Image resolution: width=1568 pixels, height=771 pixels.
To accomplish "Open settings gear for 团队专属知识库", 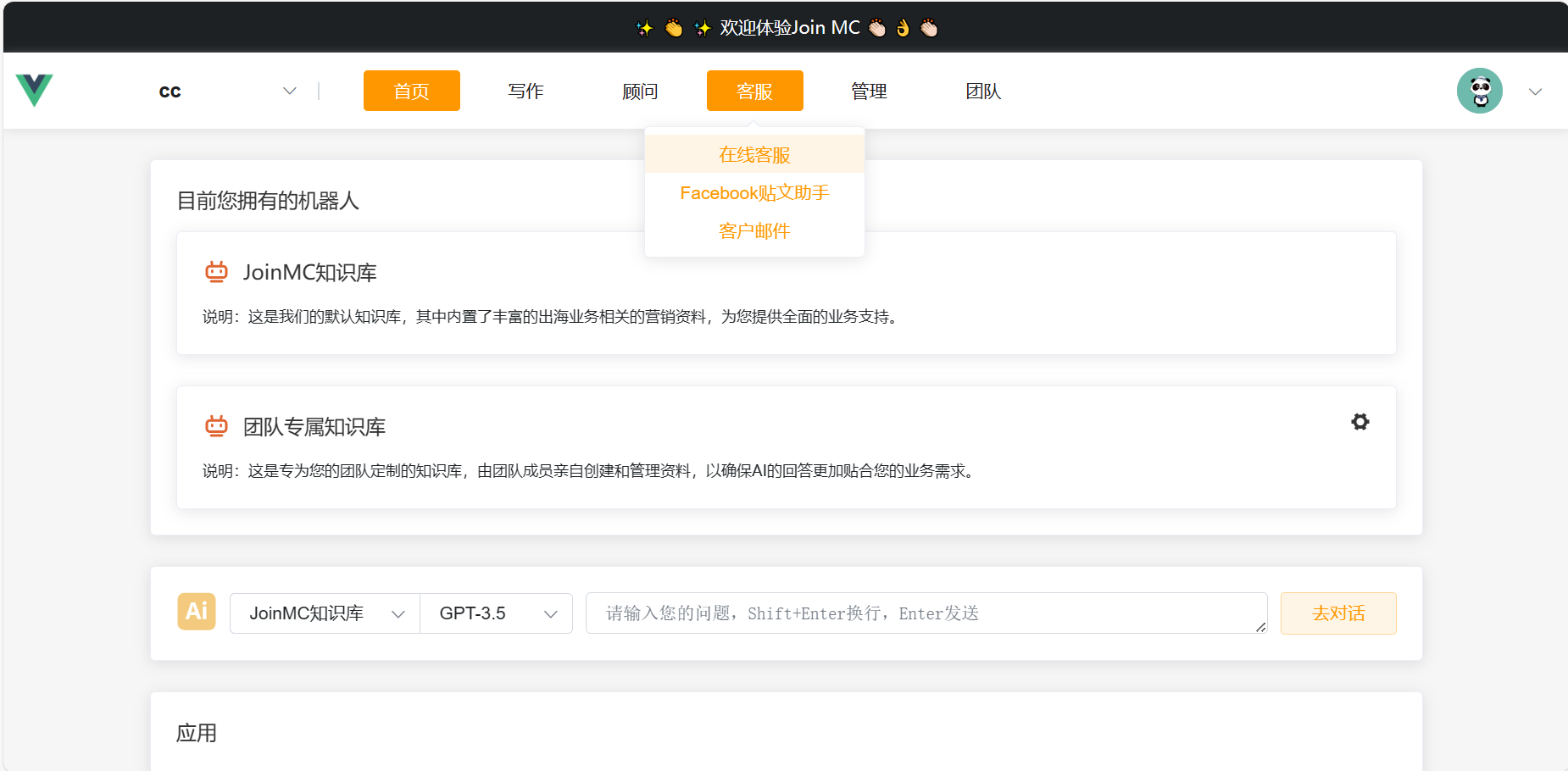I will (1359, 422).
